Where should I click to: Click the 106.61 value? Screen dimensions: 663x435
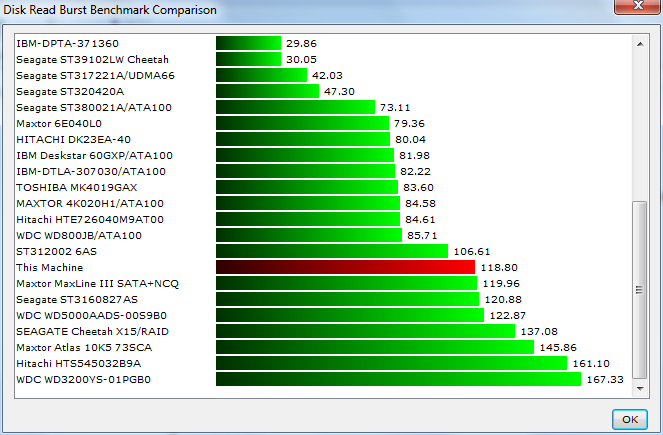pos(471,252)
